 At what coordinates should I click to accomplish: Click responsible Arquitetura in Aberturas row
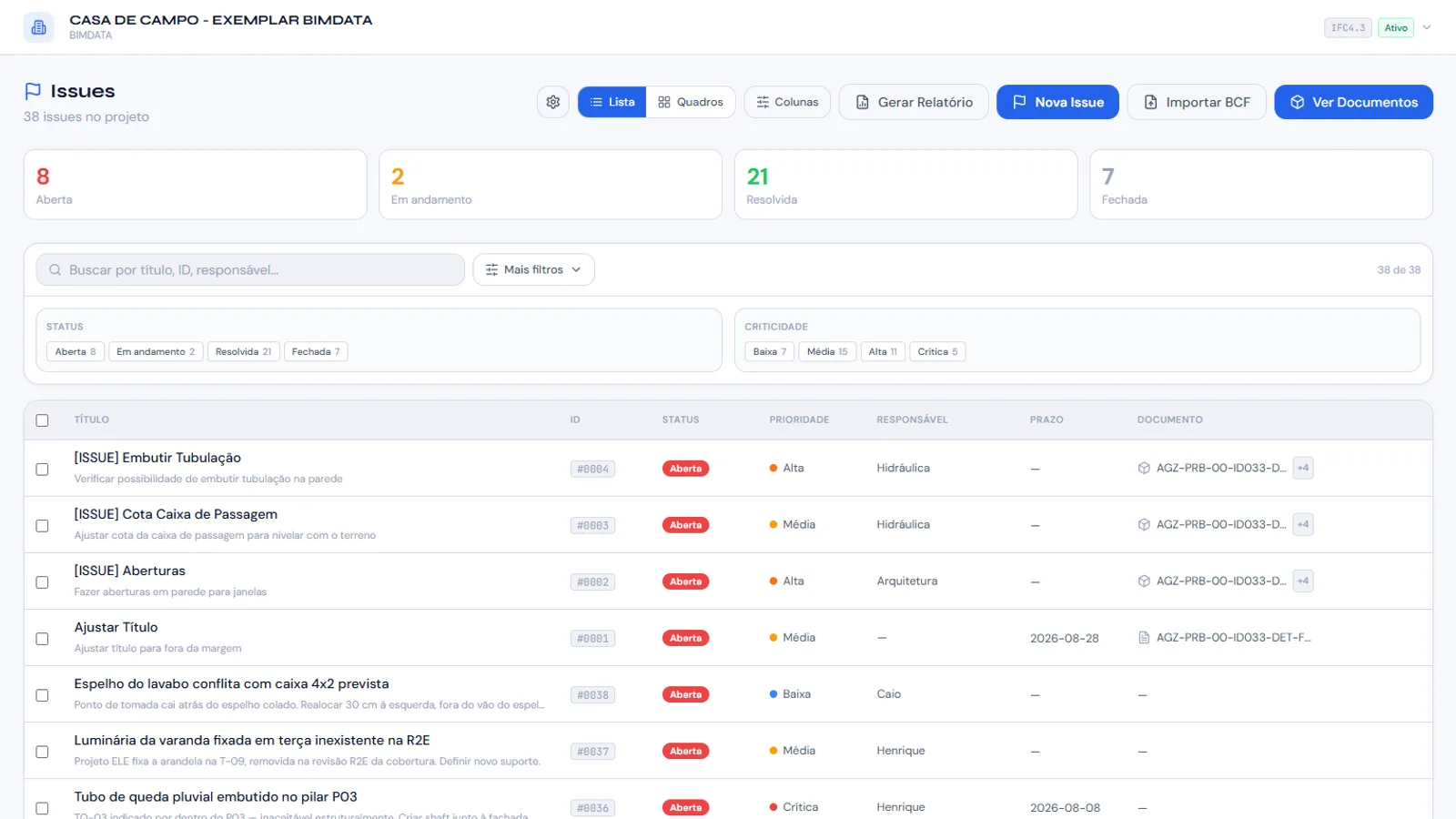click(907, 581)
